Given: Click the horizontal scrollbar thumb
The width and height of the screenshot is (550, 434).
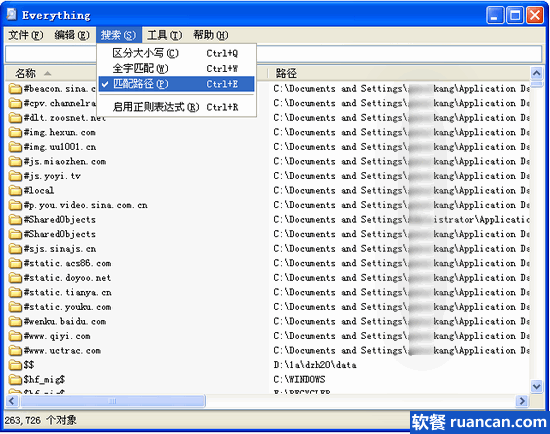Looking at the screenshot, I should (113, 401).
